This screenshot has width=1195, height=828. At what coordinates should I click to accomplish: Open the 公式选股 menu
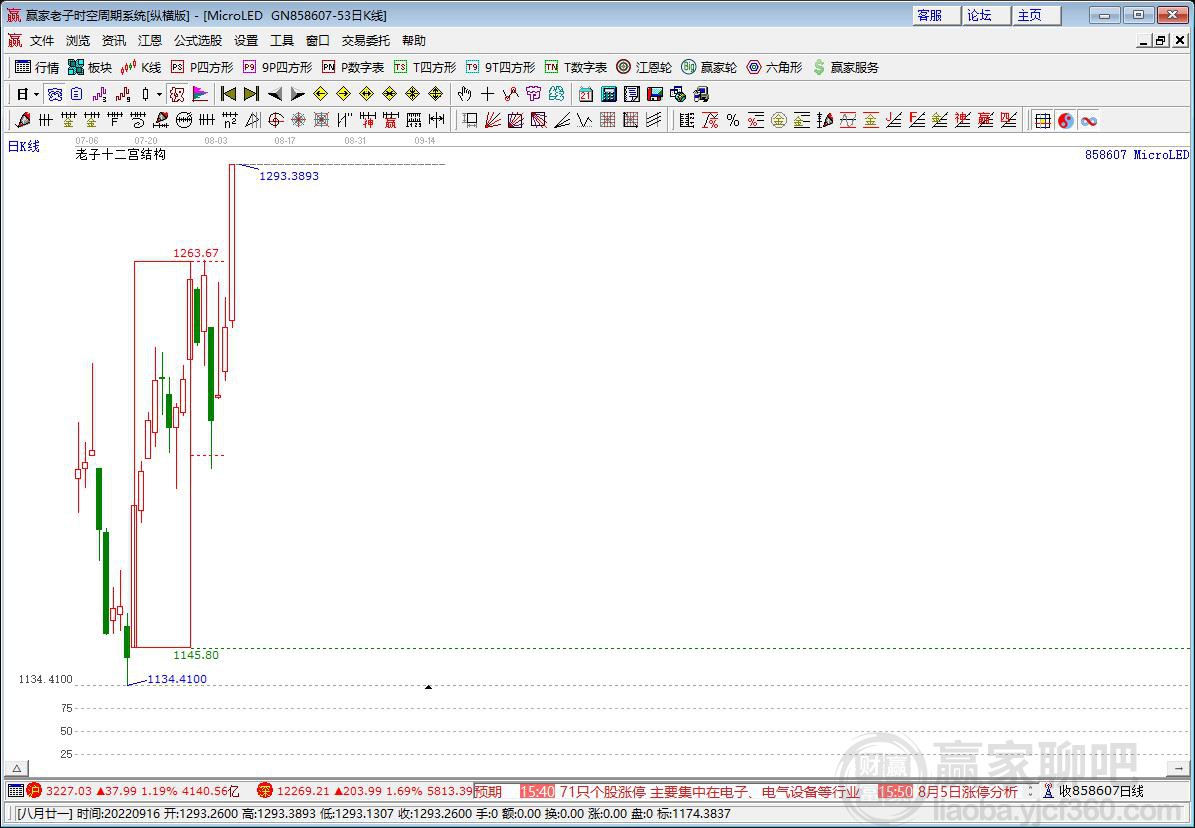tap(198, 40)
